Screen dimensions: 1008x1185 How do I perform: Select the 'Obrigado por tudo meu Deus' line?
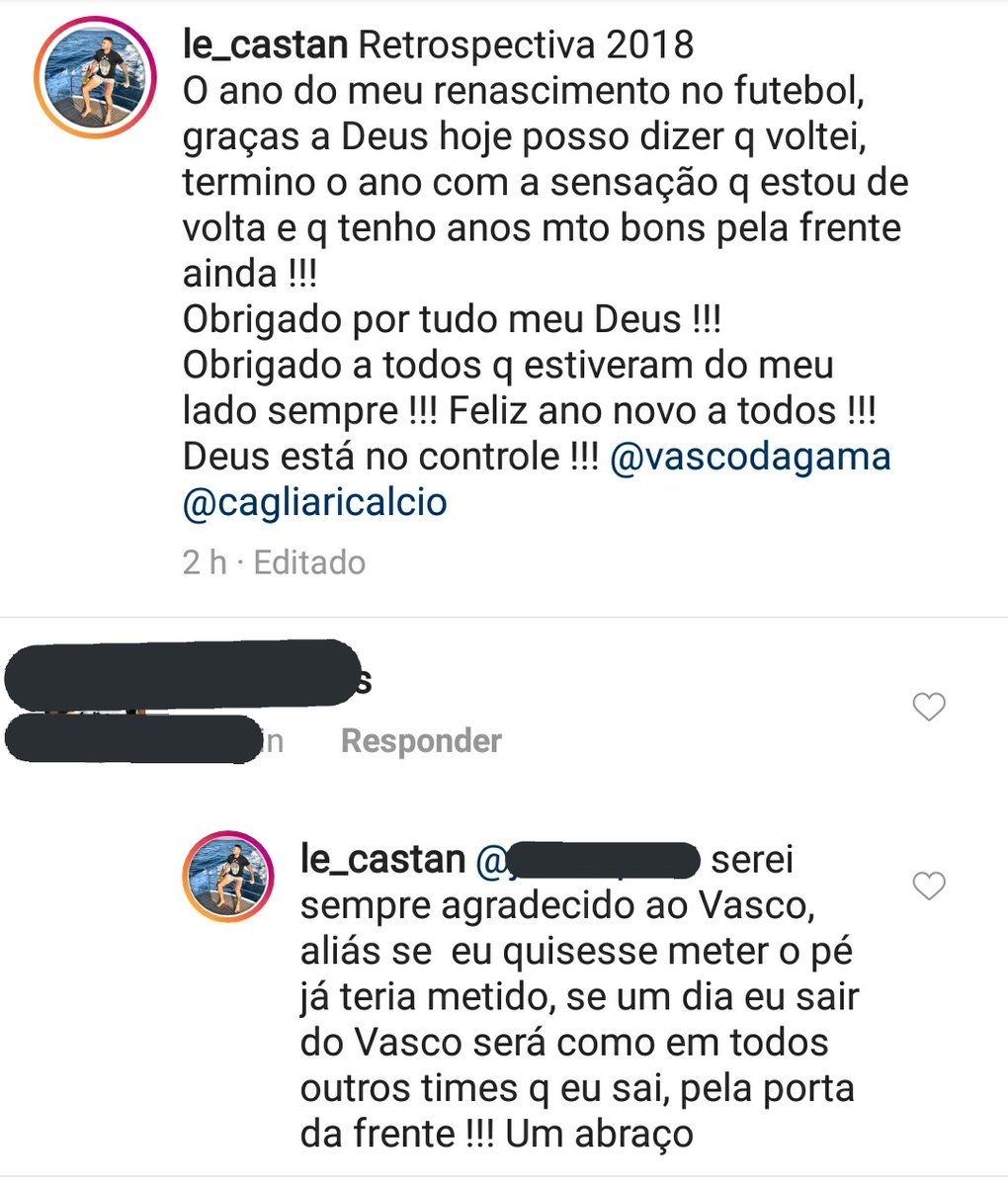click(x=452, y=319)
